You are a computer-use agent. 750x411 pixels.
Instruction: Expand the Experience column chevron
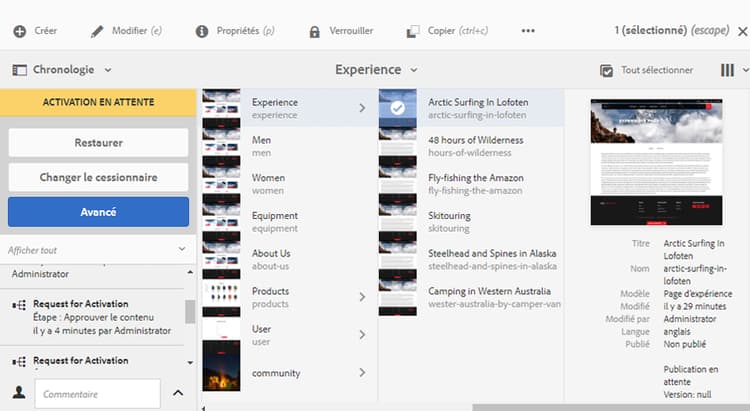(362, 108)
